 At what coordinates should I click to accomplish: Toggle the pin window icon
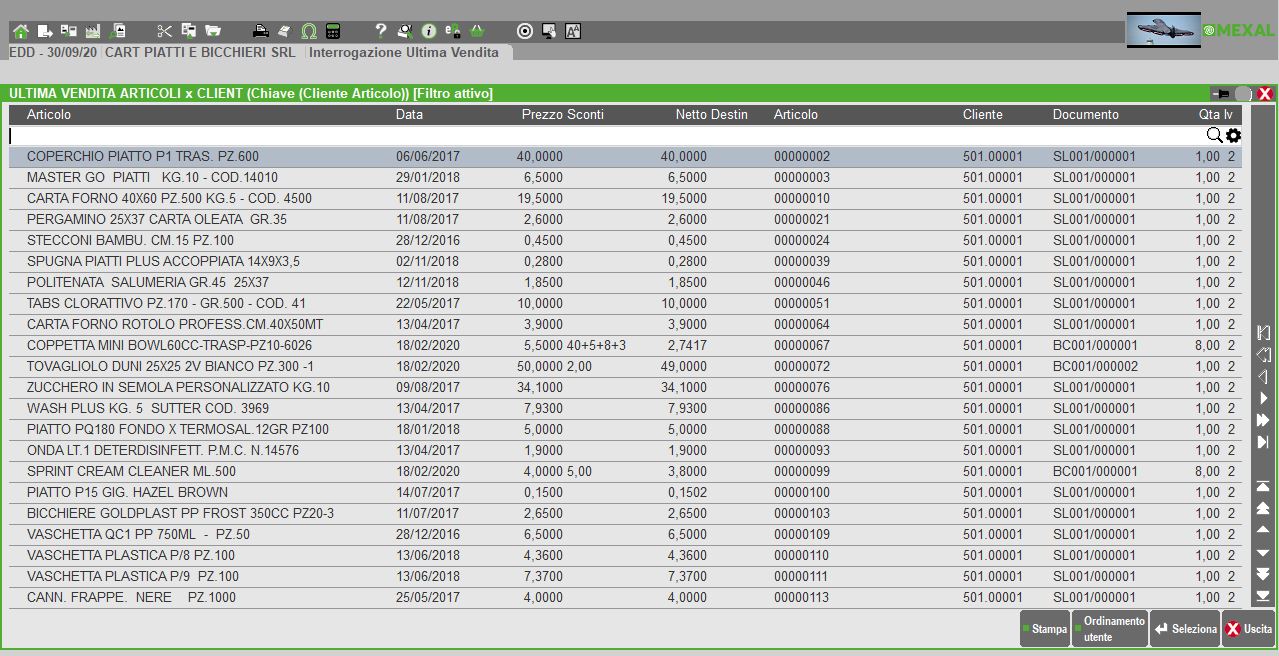pos(1220,94)
